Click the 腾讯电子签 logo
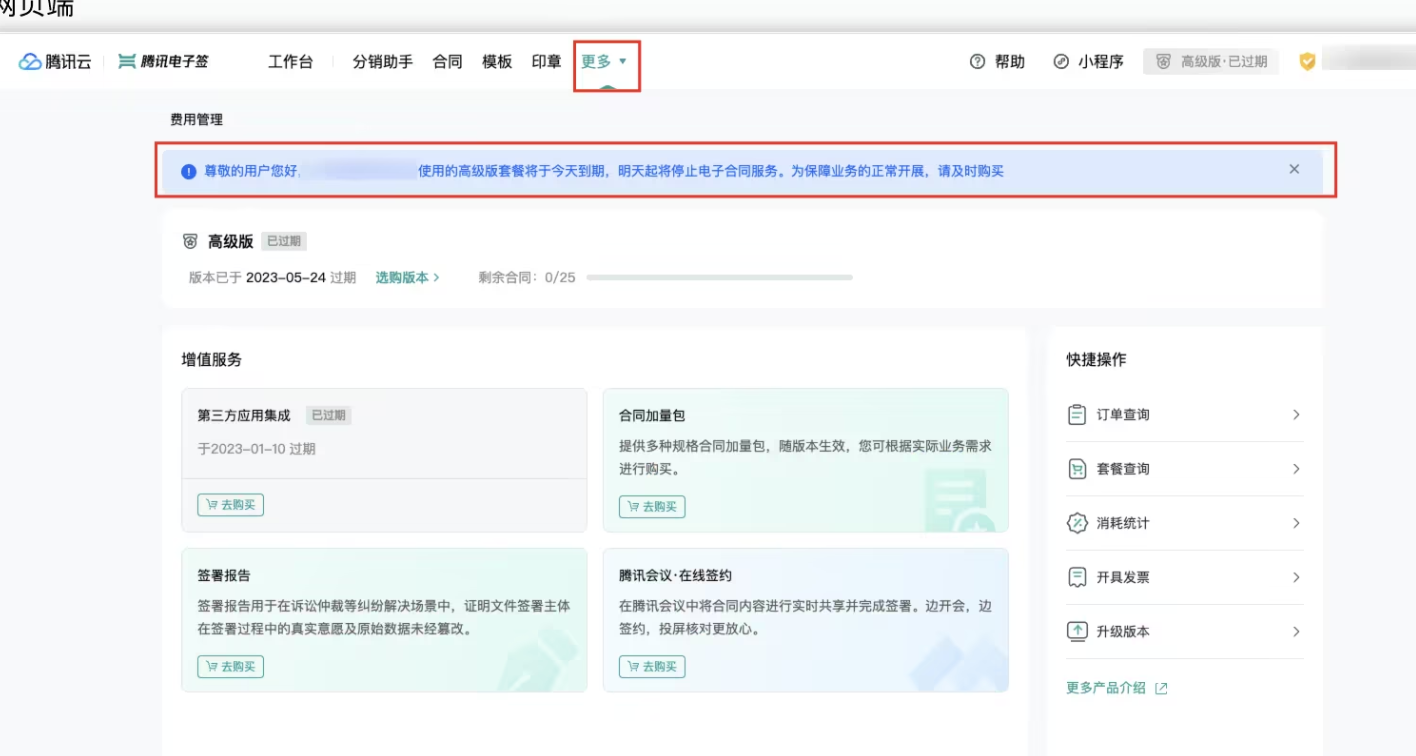1416x756 pixels. coord(164,61)
